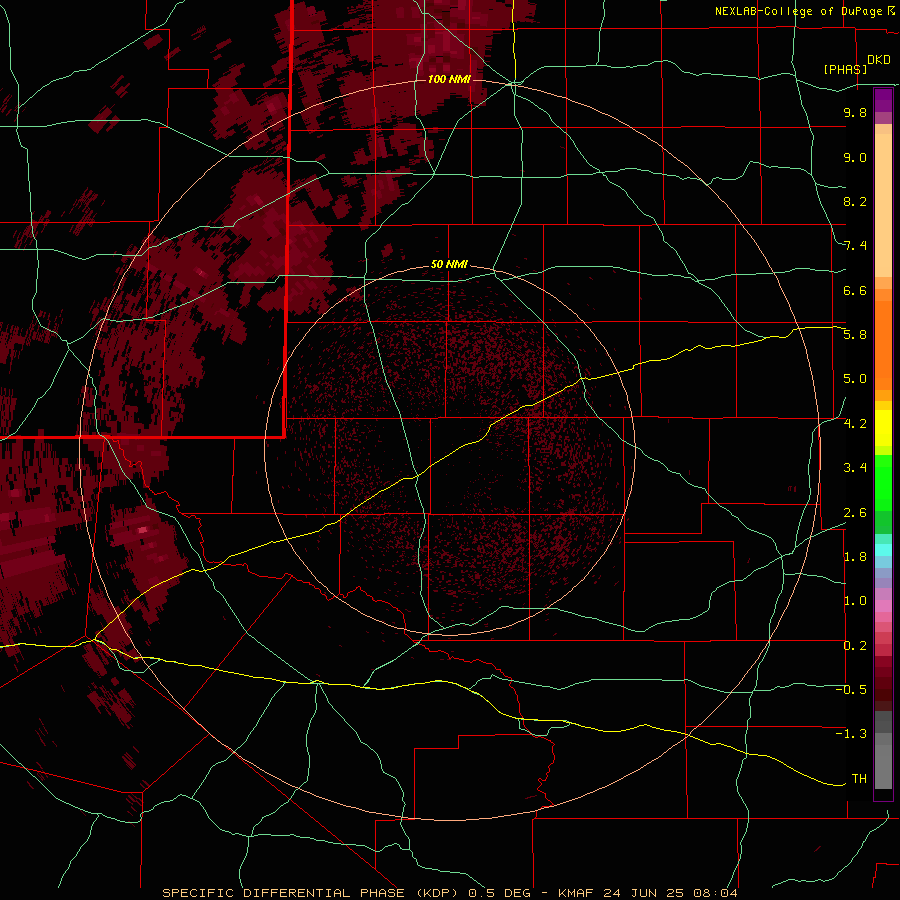The image size is (900, 900).
Task: Select the 100 NMI range ring label
Action: click(x=449, y=79)
